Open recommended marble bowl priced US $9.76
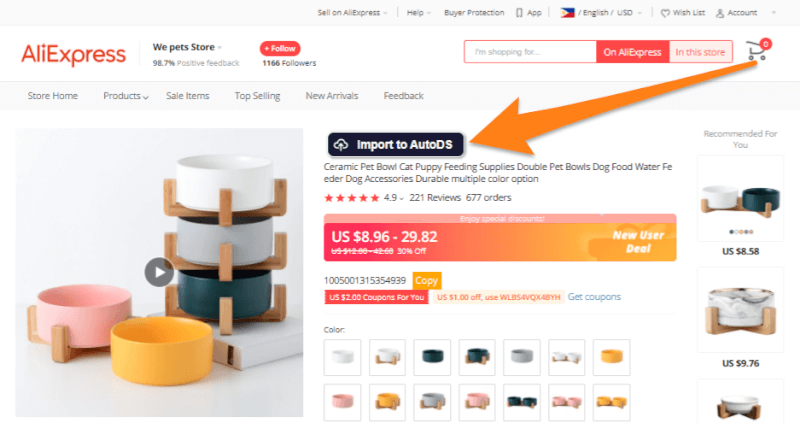This screenshot has width=800, height=423. tap(740, 310)
